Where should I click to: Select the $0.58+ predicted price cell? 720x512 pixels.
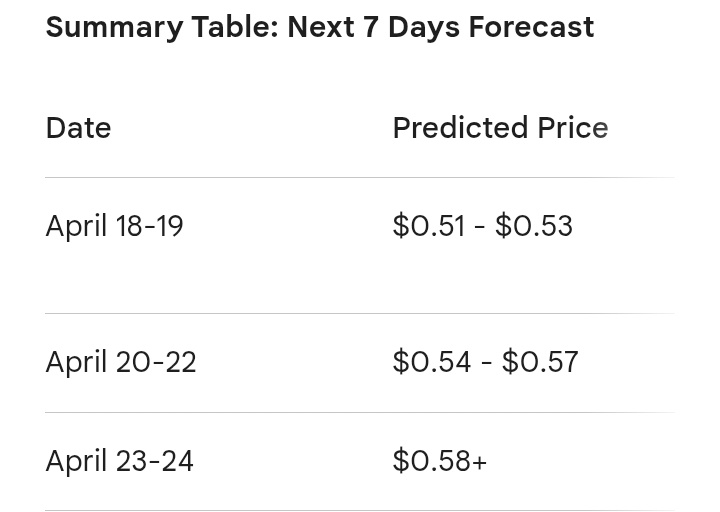439,461
